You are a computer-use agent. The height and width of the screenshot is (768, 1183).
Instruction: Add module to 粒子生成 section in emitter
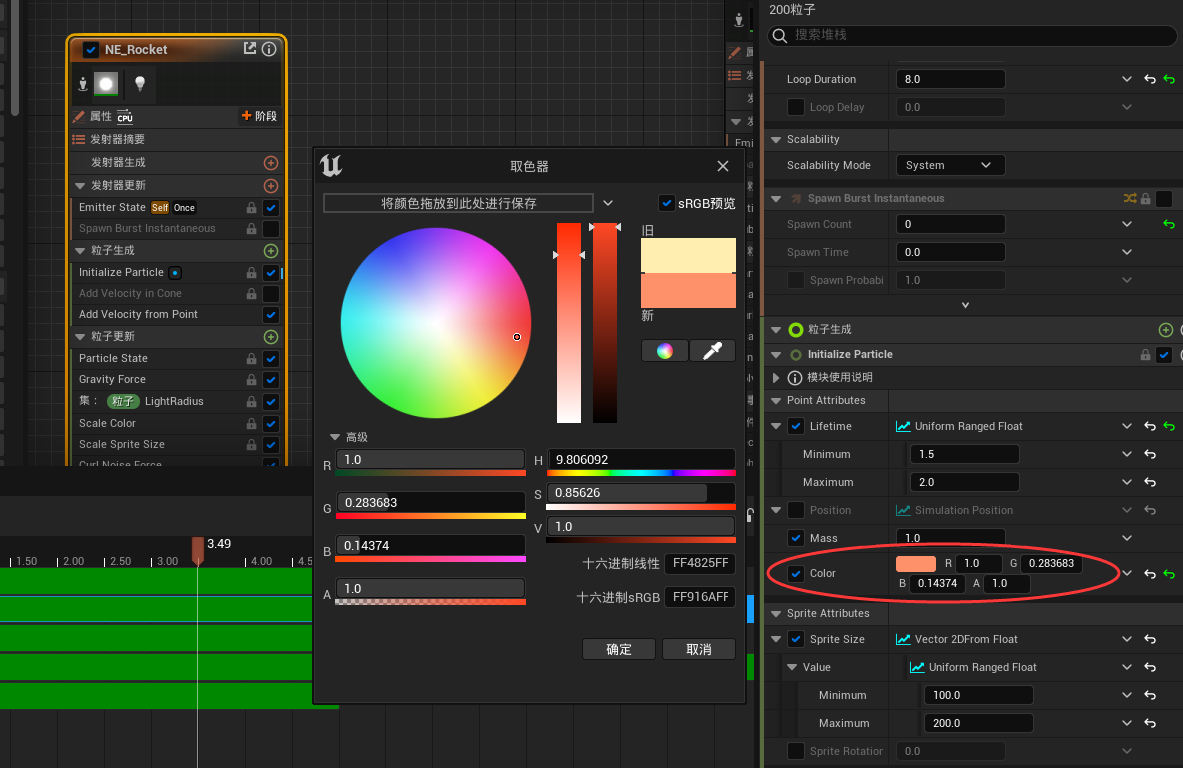click(x=271, y=250)
